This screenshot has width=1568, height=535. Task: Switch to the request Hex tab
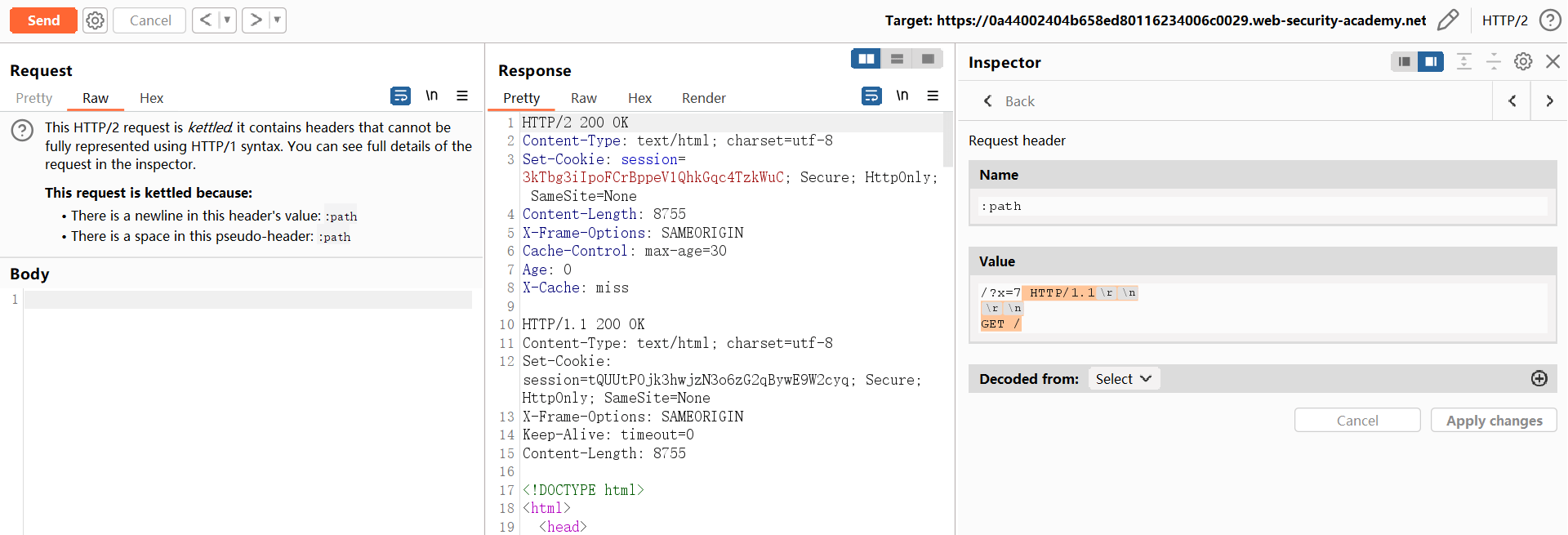151,98
